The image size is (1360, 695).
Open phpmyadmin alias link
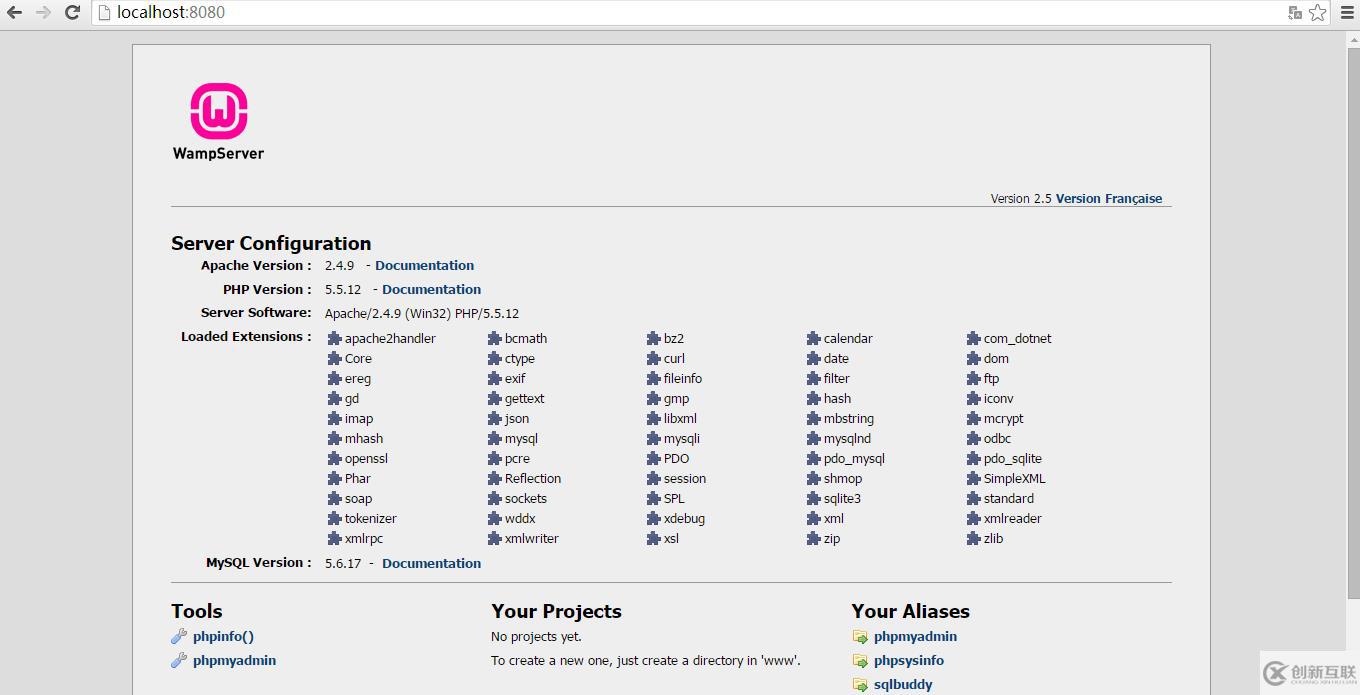915,637
